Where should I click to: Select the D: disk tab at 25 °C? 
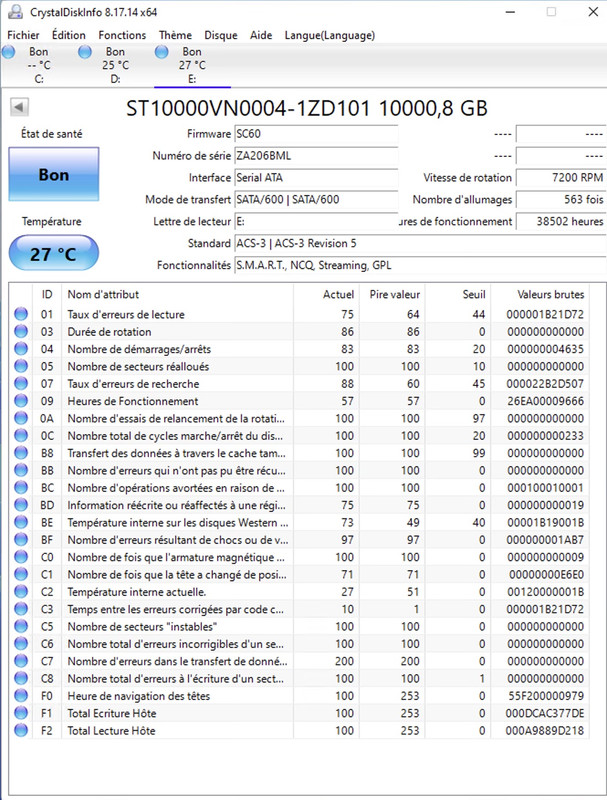click(x=115, y=65)
